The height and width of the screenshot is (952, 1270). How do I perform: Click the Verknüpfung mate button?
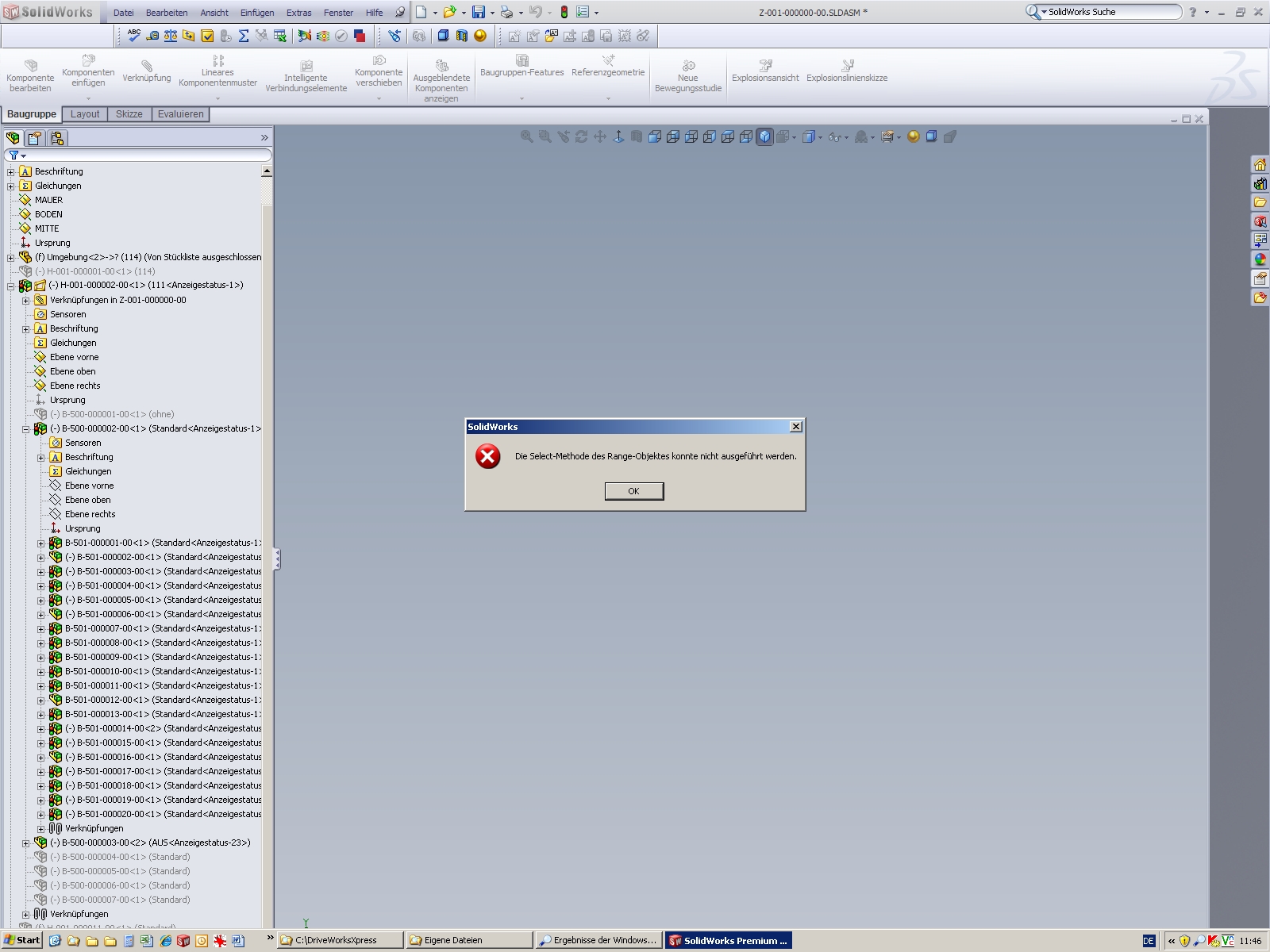147,71
